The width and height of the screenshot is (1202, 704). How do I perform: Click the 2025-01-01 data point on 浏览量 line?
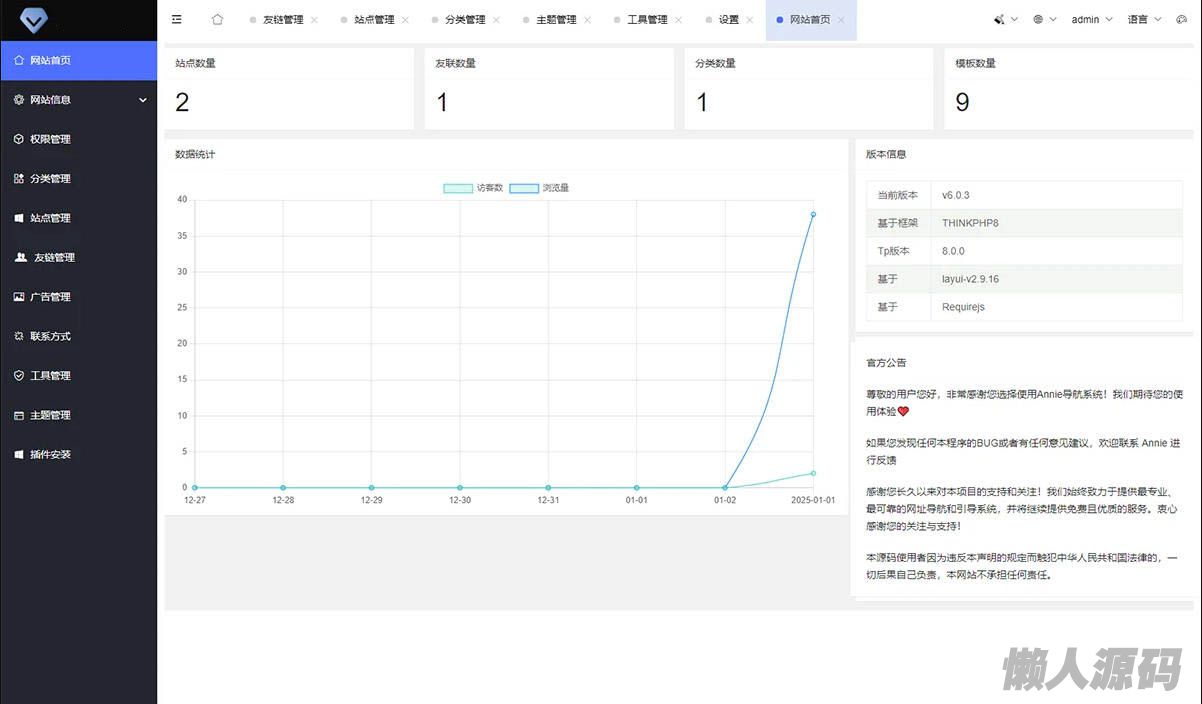(813, 214)
